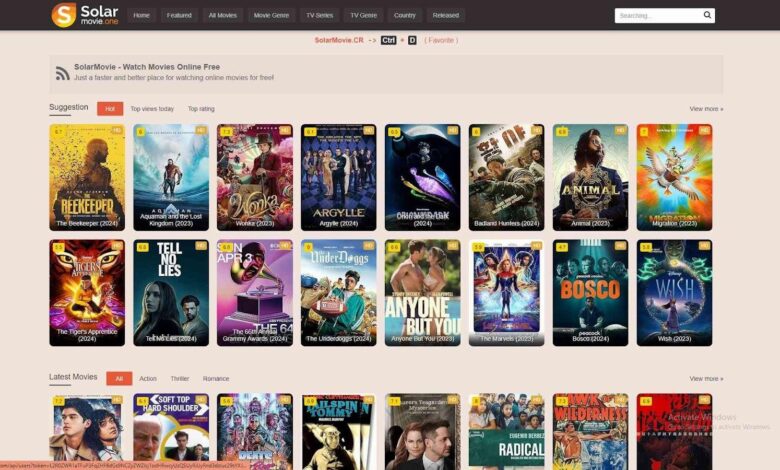Click the SolarMovie logo icon

click(x=64, y=14)
